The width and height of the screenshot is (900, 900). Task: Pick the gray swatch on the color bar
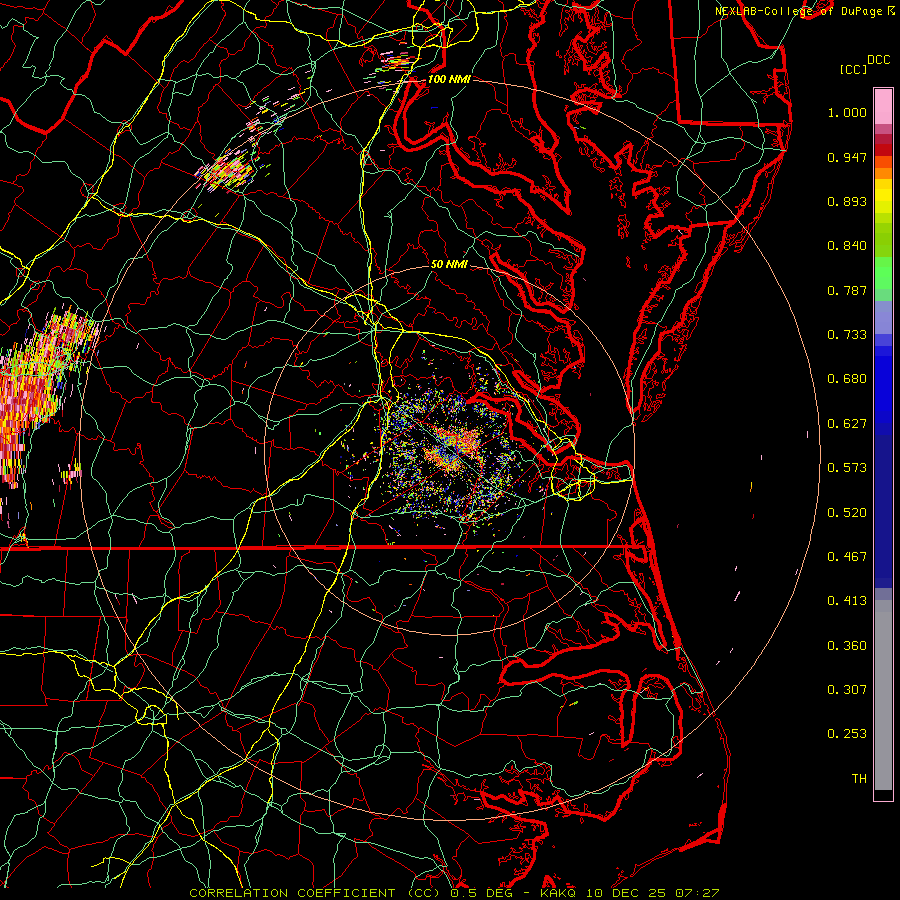point(883,695)
